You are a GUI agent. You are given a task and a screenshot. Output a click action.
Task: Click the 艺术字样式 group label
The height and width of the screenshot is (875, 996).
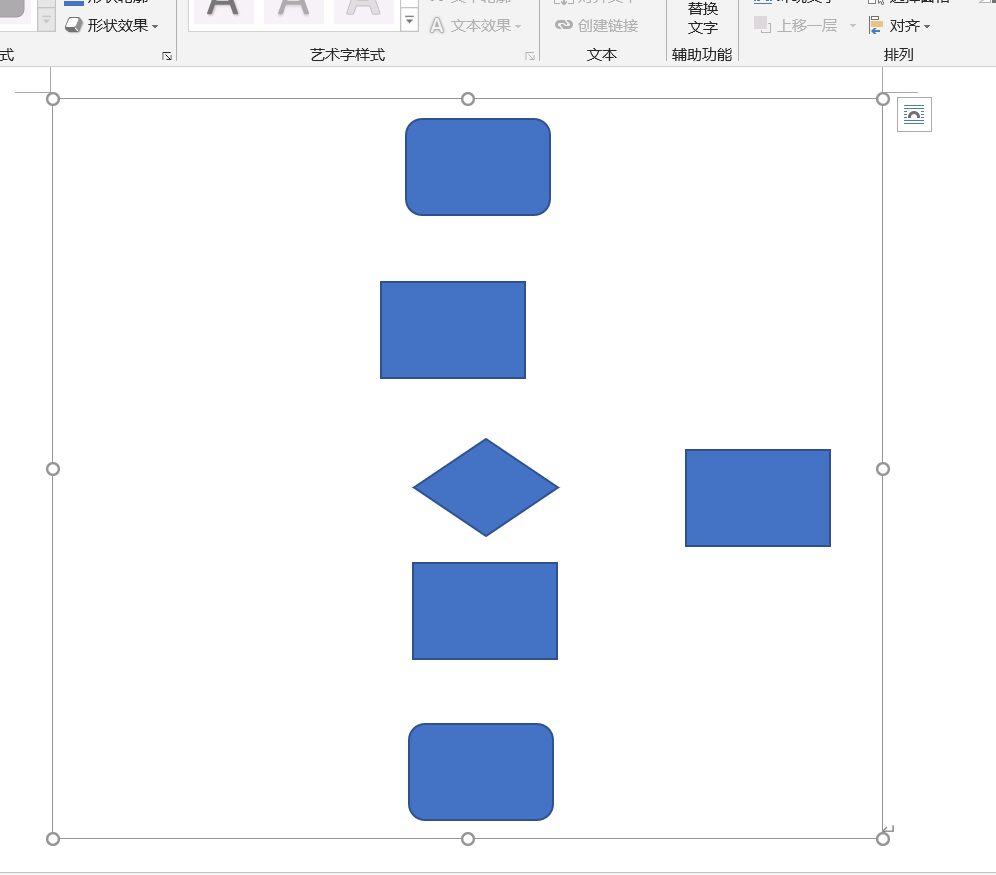(347, 55)
